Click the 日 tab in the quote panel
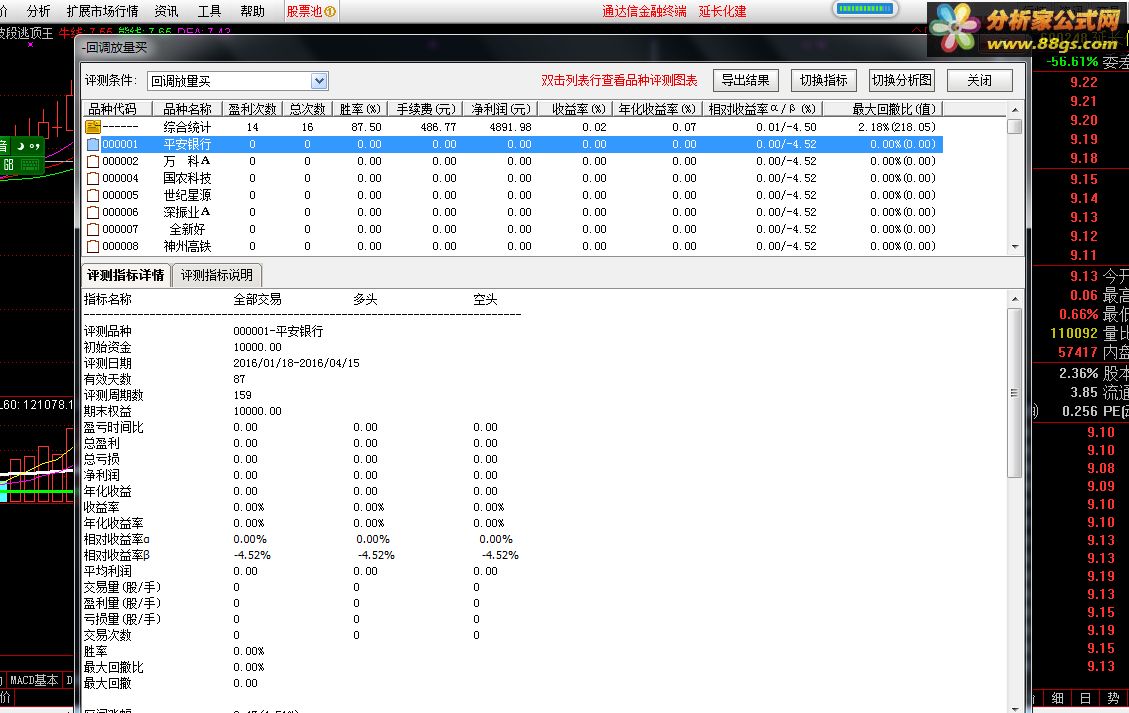 (x=1085, y=698)
